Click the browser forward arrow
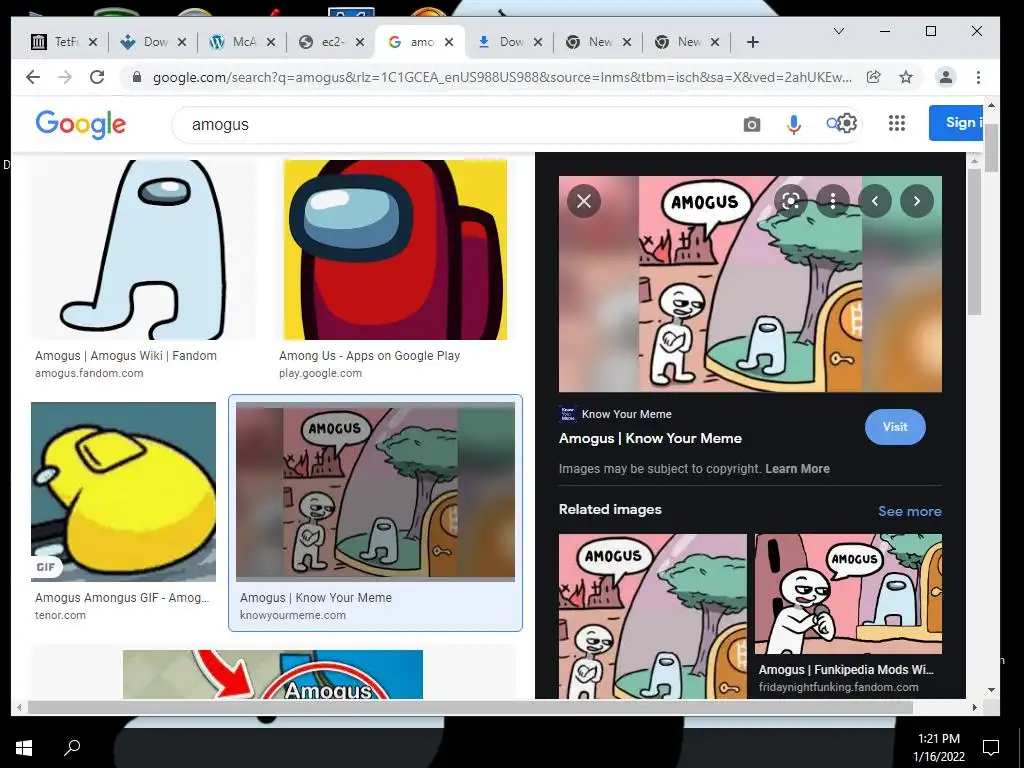 [x=65, y=77]
